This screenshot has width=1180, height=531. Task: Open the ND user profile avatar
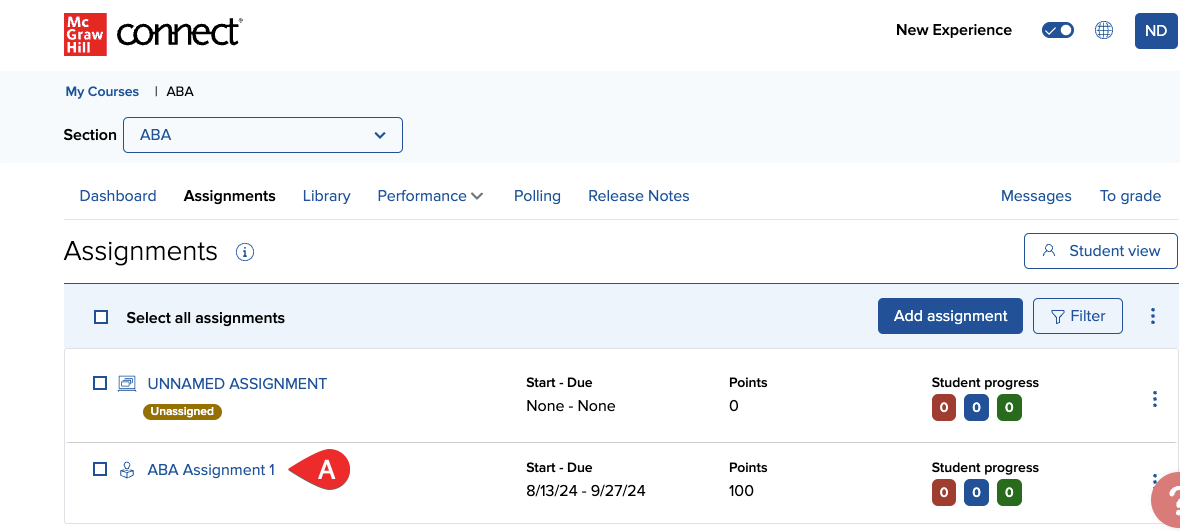coord(1155,31)
